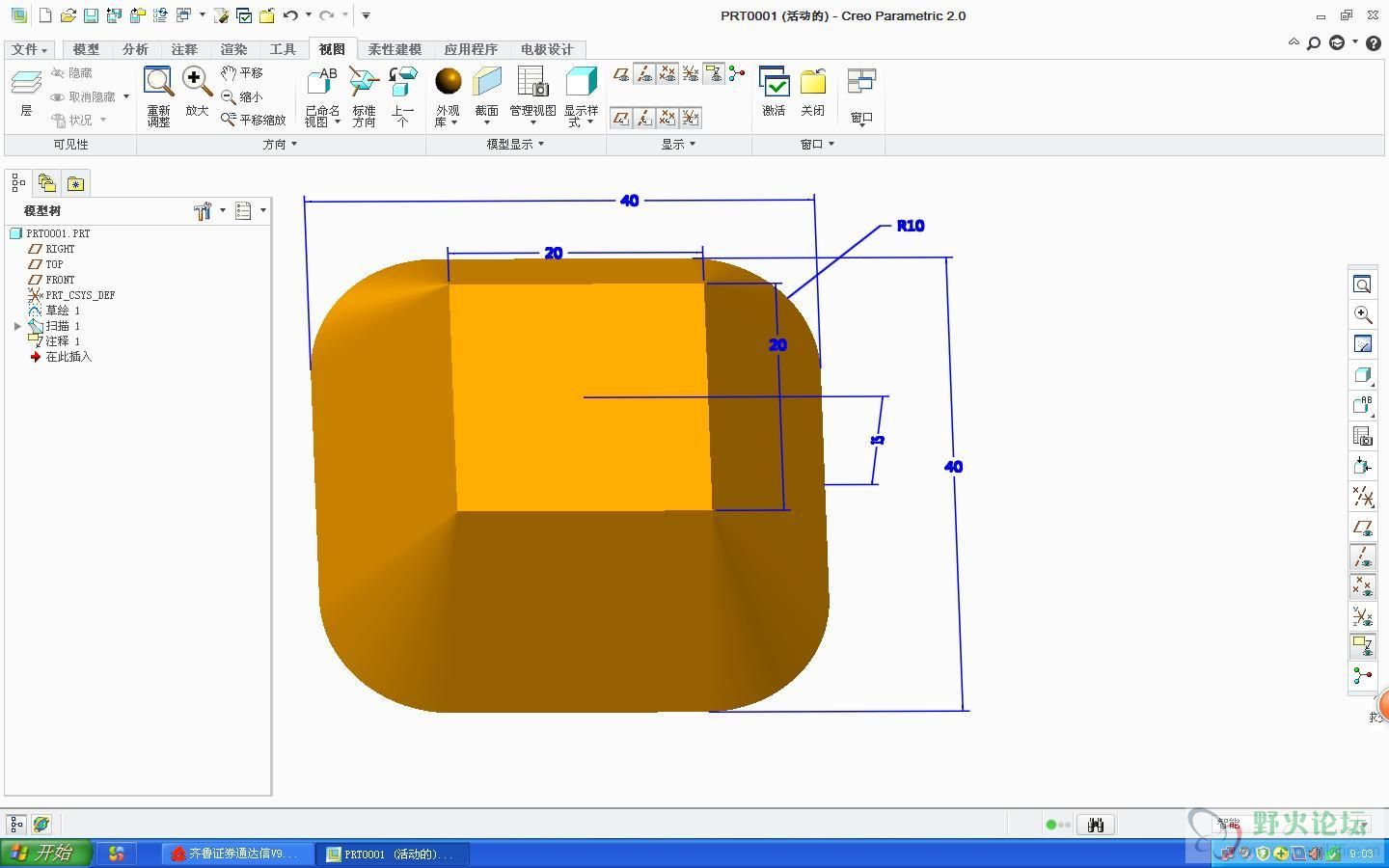This screenshot has width=1389, height=868.
Task: Save the model with the floppy disk icon
Action: tap(91, 15)
